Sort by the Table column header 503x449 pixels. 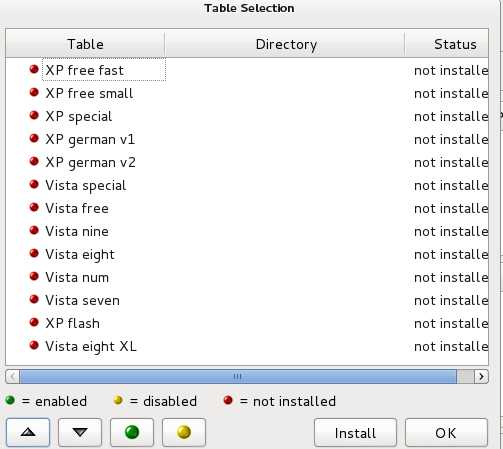[x=85, y=44]
